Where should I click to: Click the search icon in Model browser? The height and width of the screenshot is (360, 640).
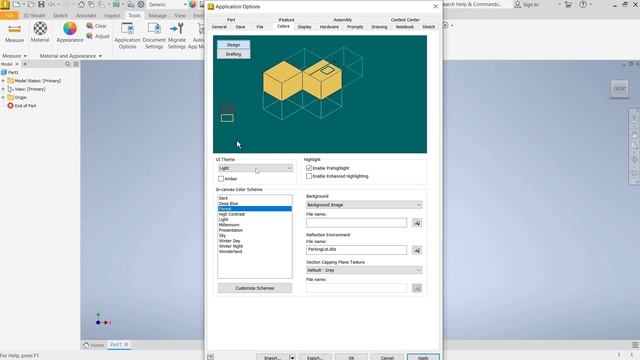tap(68, 64)
